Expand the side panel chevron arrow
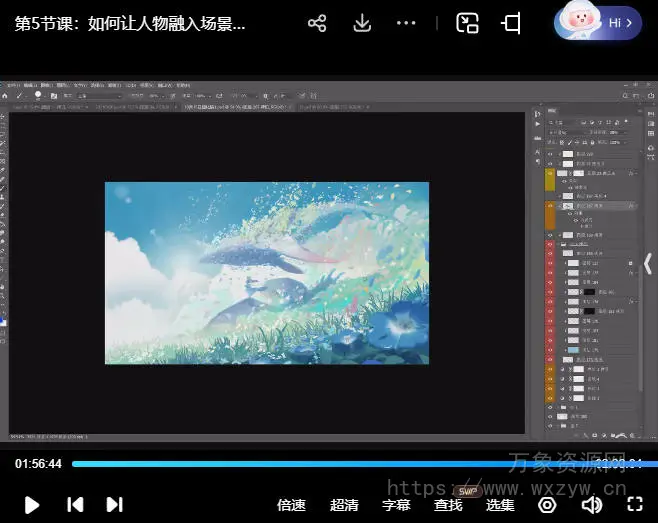Image resolution: width=658 pixels, height=523 pixels. [647, 264]
